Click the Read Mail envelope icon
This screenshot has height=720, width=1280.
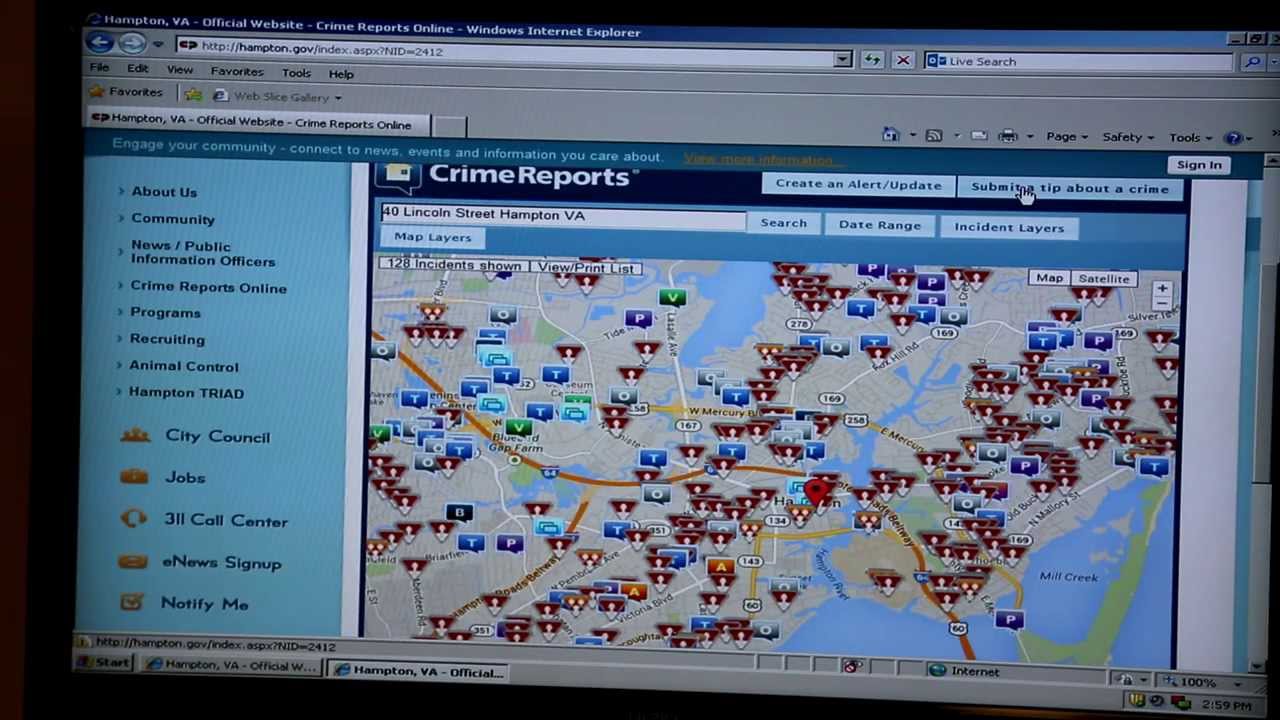pos(979,136)
